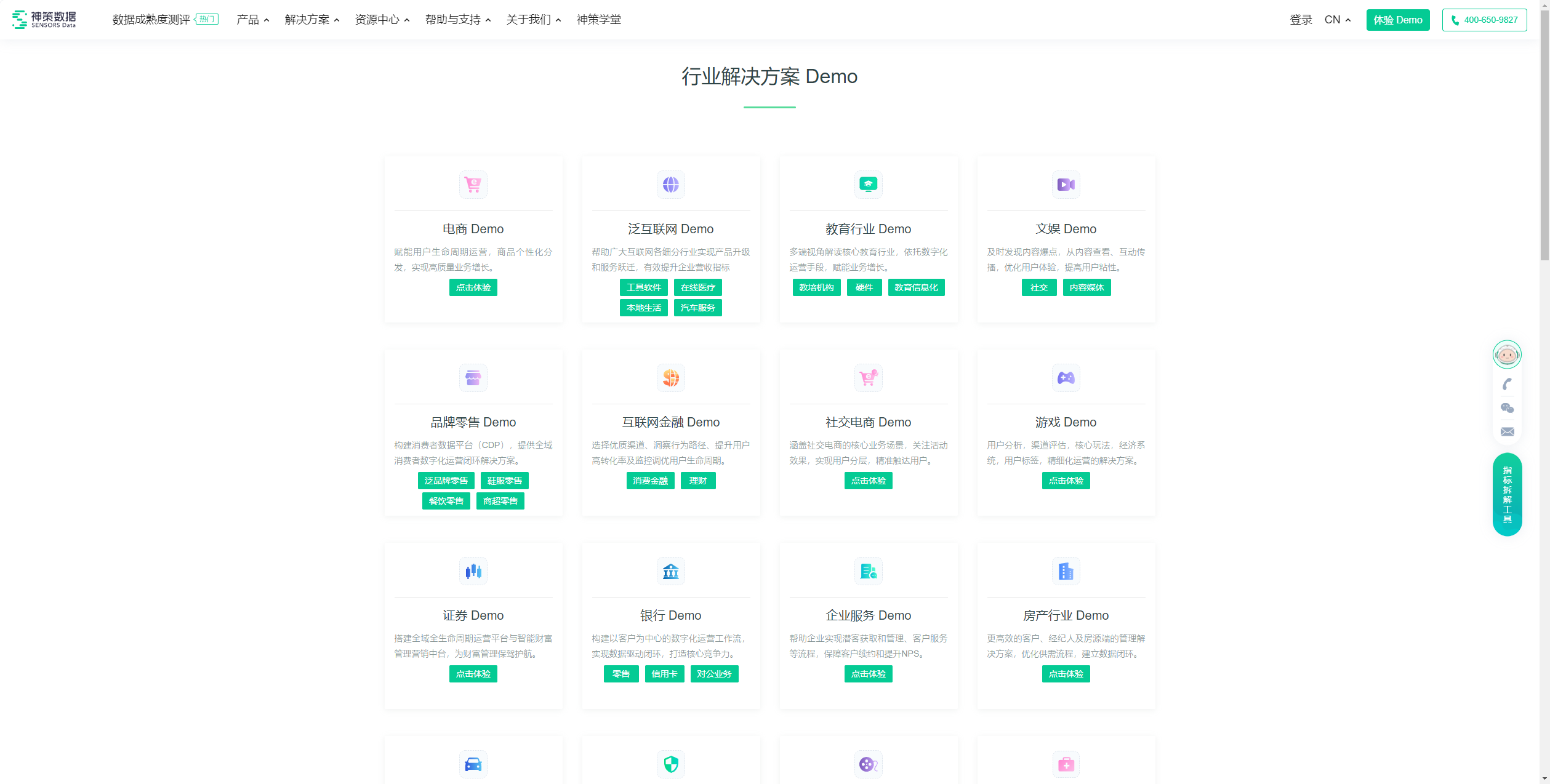Click 工具软件 tag under 泛互联网 Demo
1550x784 pixels.
[x=643, y=287]
